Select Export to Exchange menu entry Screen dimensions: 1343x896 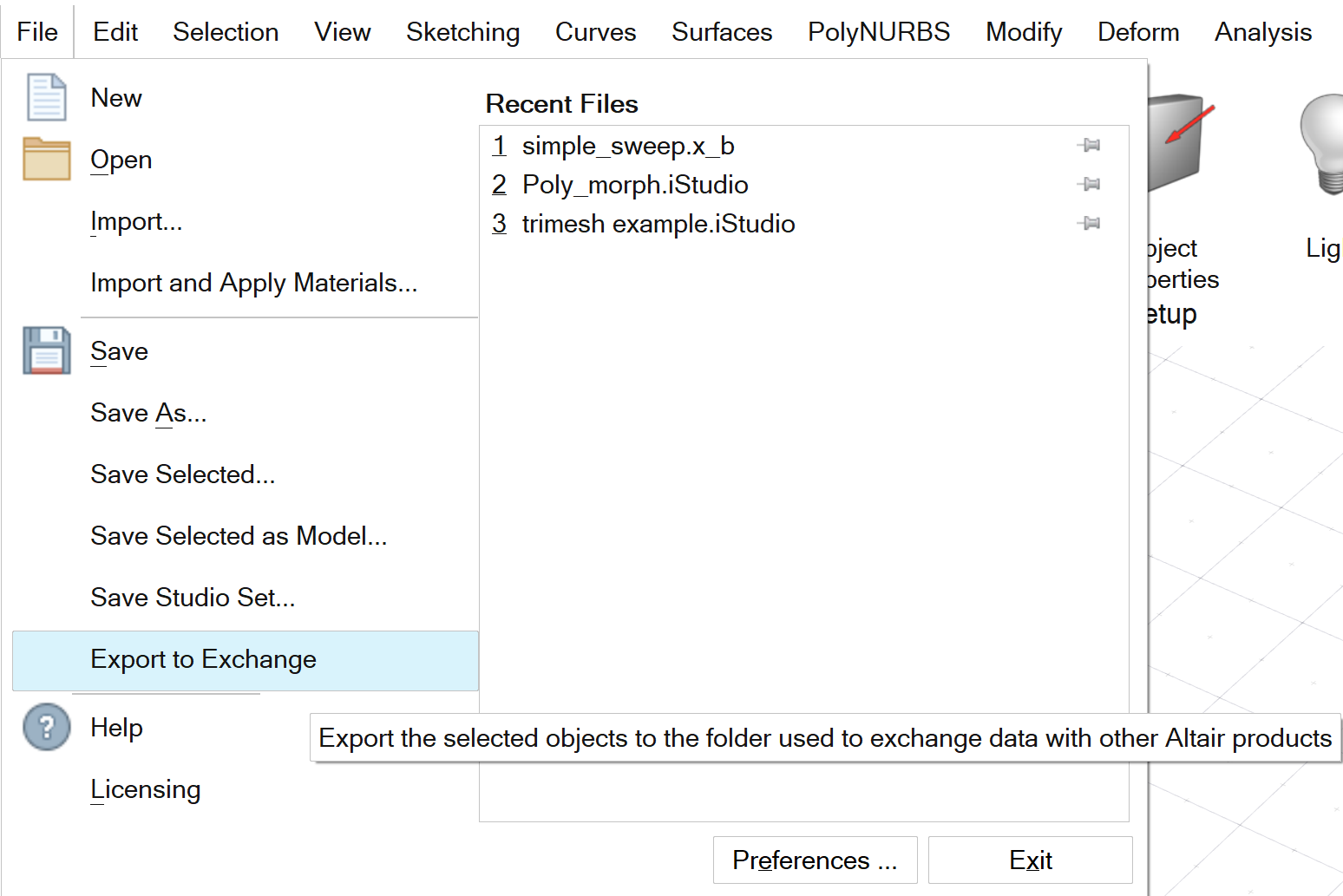point(203,660)
